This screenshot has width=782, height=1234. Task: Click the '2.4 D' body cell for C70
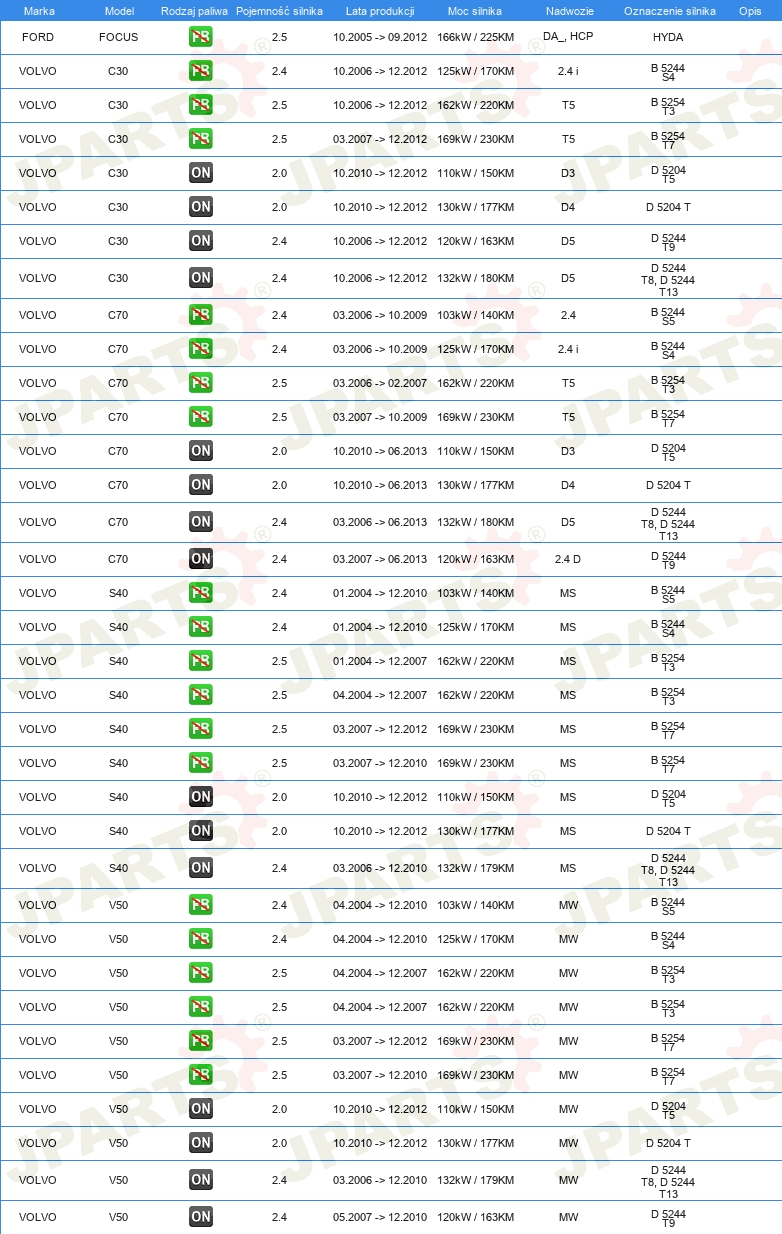coord(568,559)
